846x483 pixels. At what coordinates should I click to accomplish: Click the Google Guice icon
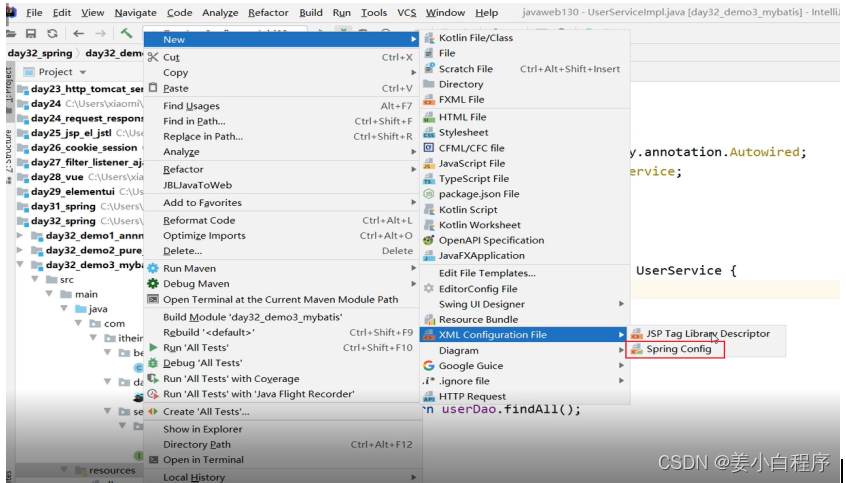429,365
